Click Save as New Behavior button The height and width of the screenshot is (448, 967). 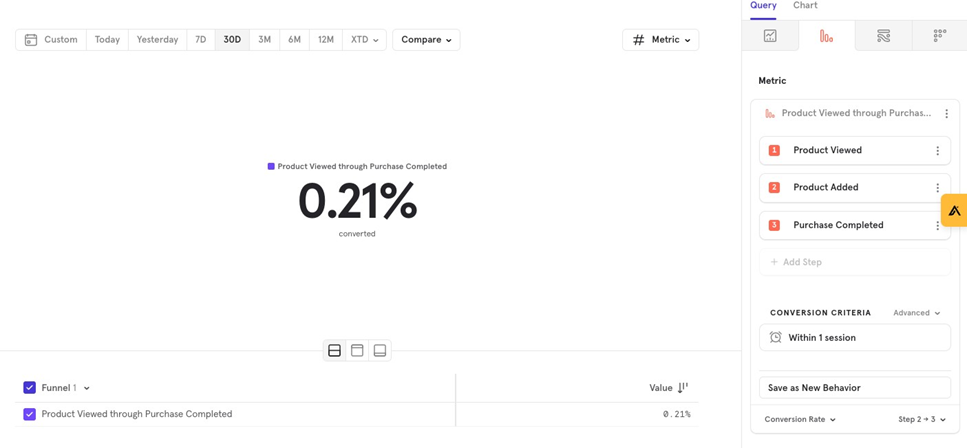[x=854, y=388]
